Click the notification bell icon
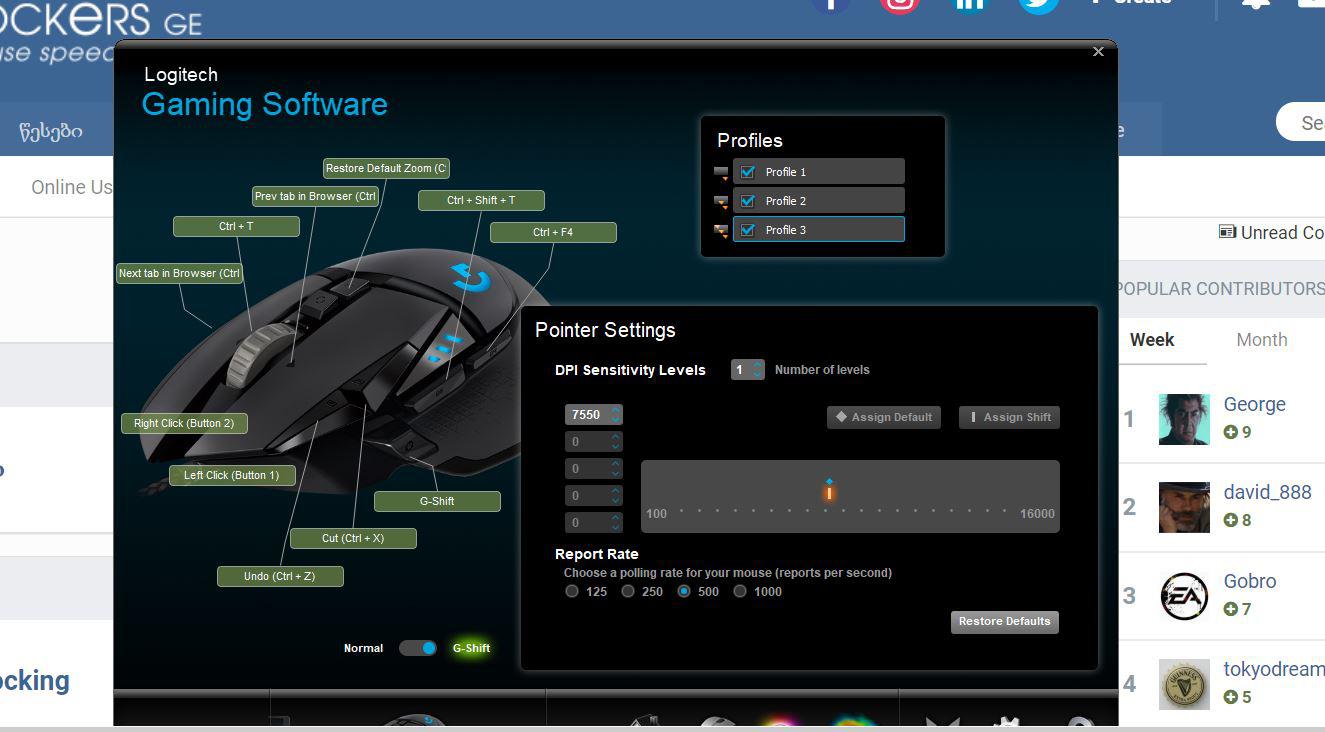This screenshot has height=732, width=1325. (1256, 4)
